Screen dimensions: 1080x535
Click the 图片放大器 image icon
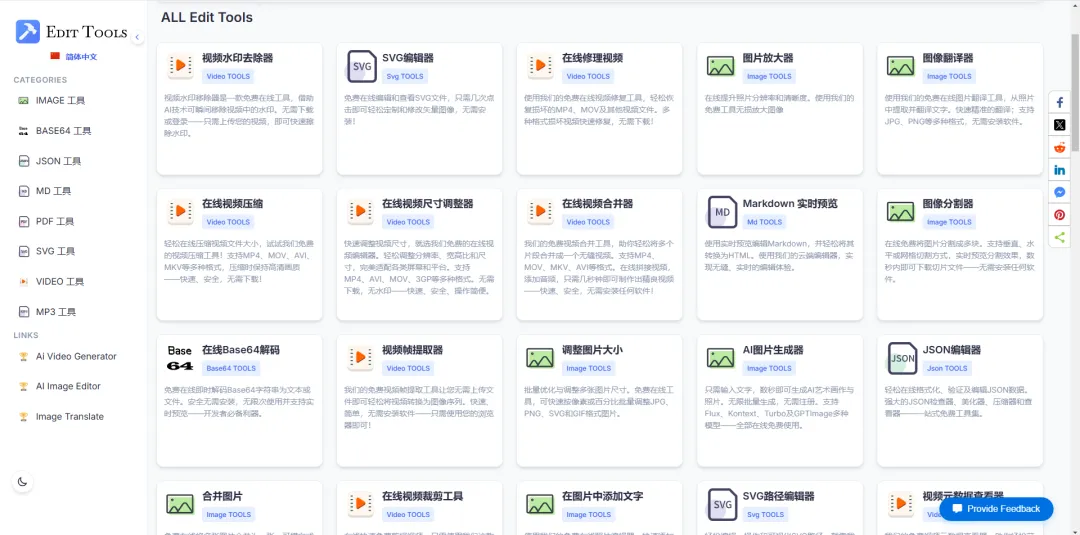click(x=720, y=66)
